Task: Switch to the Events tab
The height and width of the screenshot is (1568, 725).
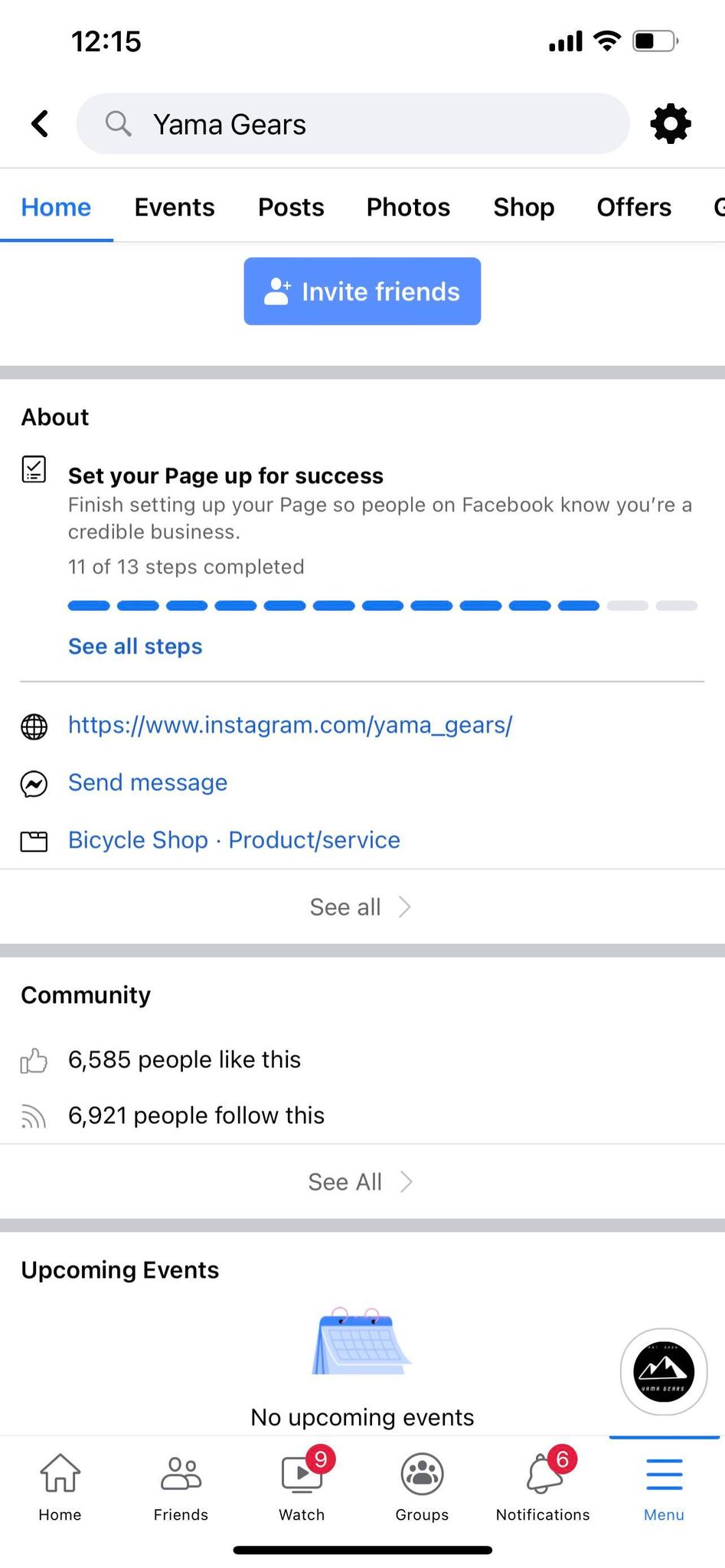Action: [175, 207]
